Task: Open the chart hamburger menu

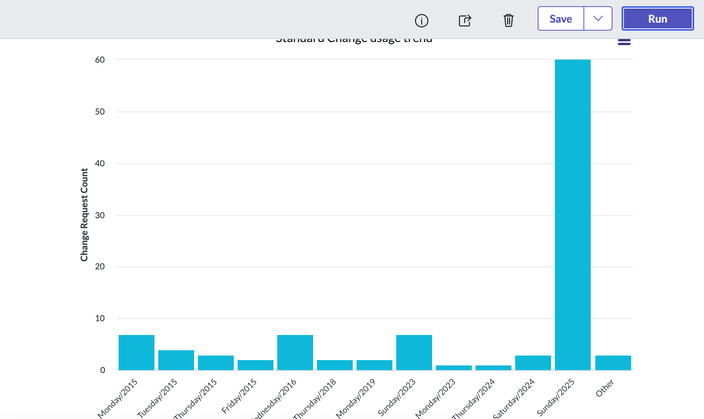Action: point(624,41)
